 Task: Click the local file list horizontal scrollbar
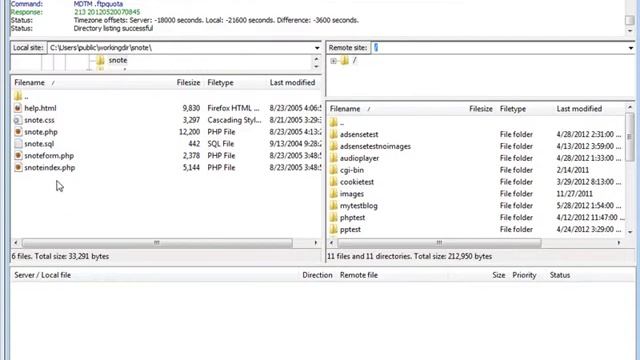pyautogui.click(x=157, y=243)
